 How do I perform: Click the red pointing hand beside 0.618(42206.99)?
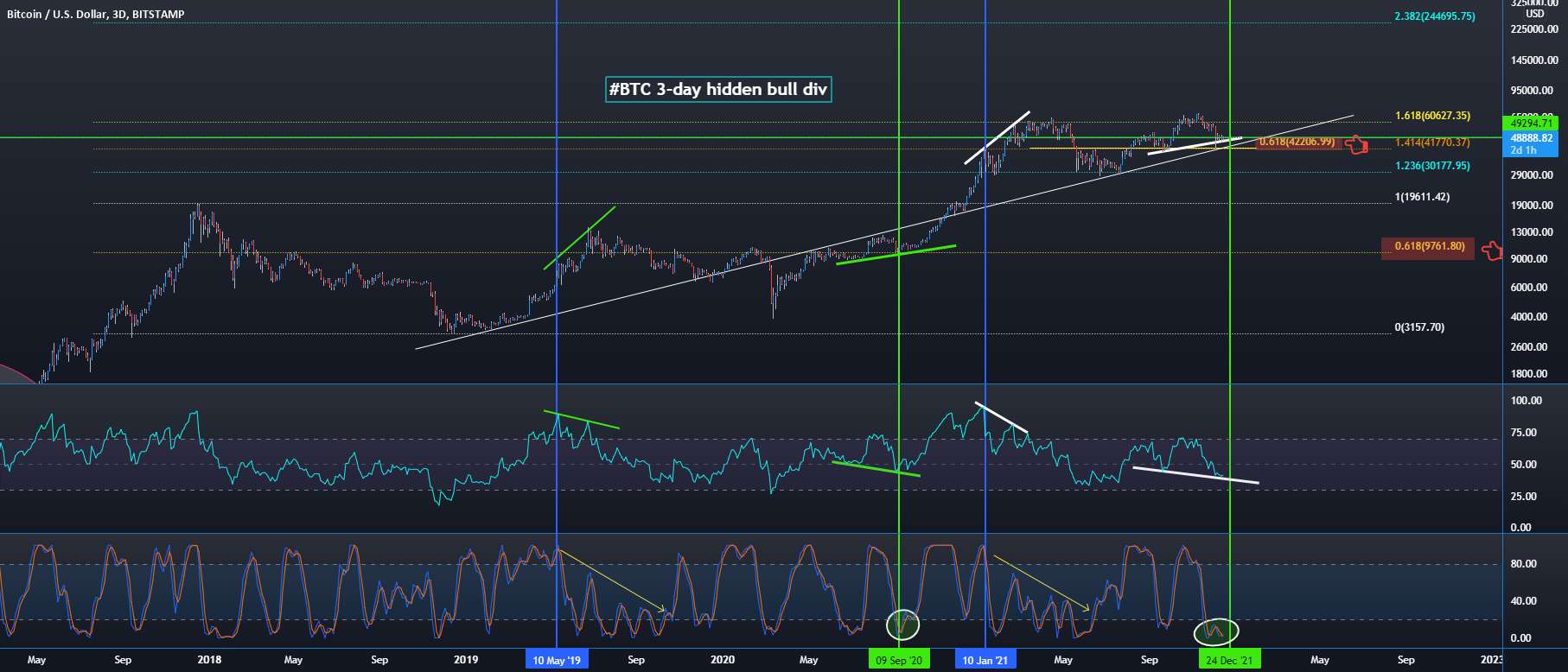pyautogui.click(x=1357, y=144)
